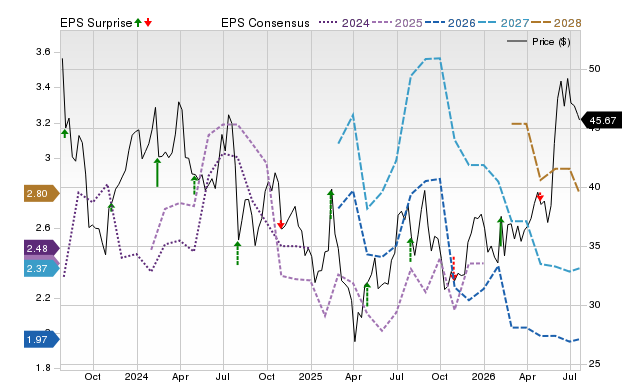This screenshot has height=382, width=640.
Task: Click the dark blue 1.97 value tag
Action: tap(42, 340)
